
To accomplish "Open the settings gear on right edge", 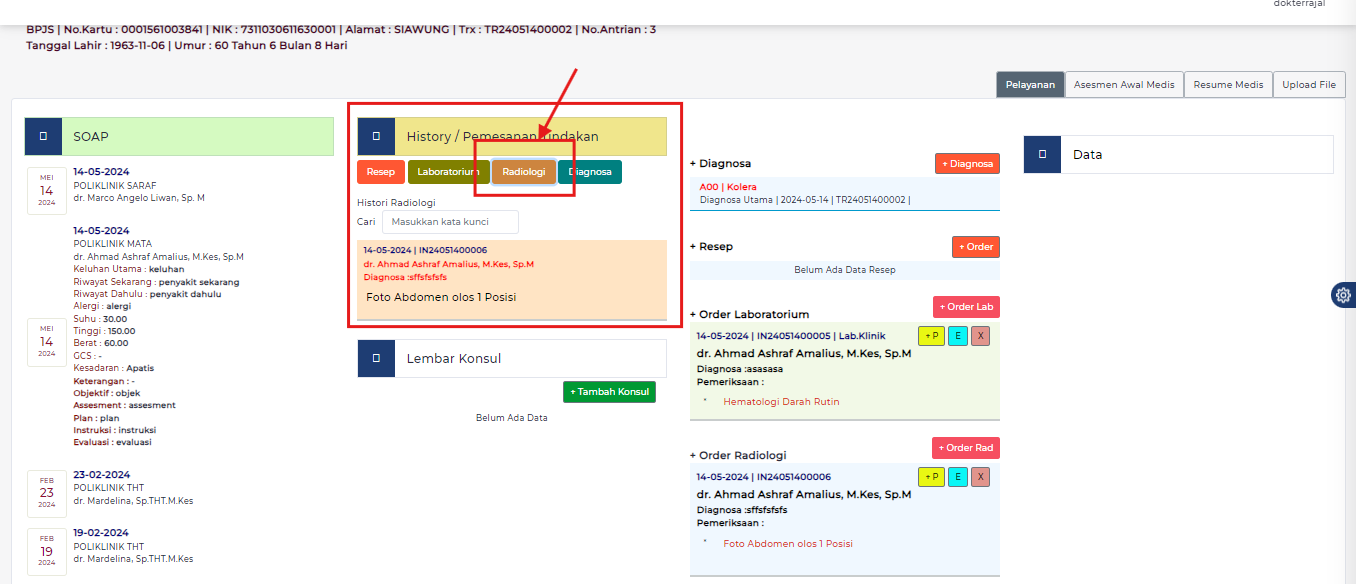I will point(1343,295).
